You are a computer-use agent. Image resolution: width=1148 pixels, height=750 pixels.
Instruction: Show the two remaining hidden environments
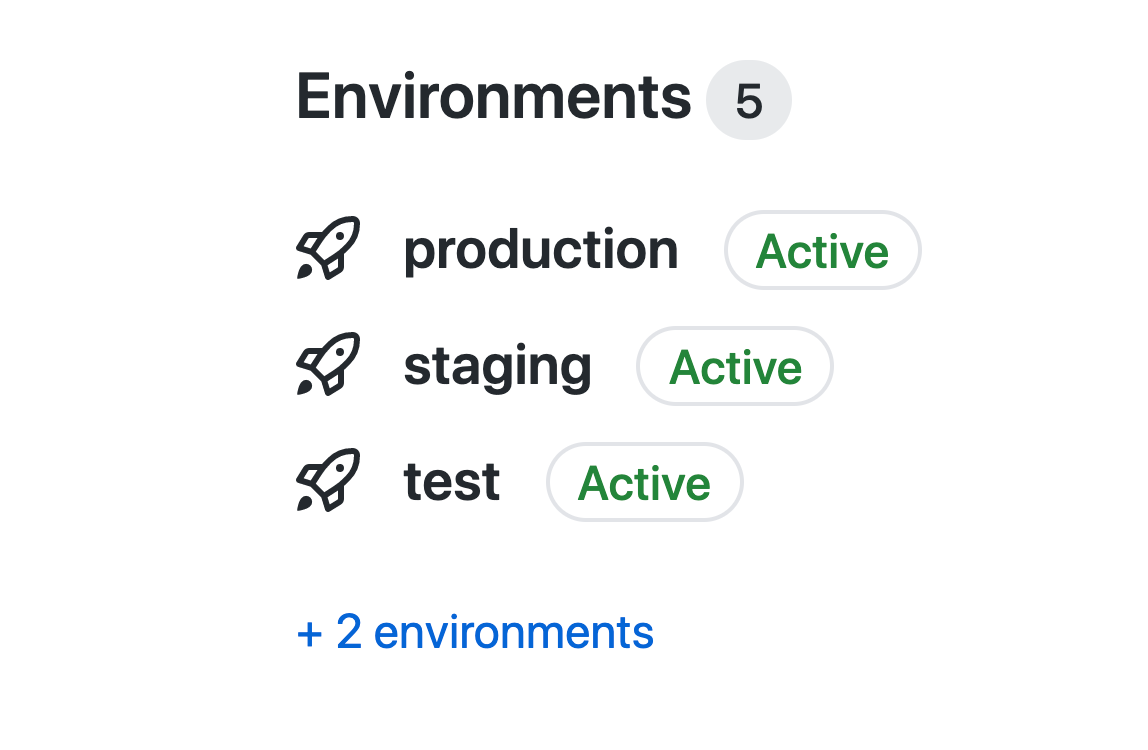pyautogui.click(x=475, y=632)
